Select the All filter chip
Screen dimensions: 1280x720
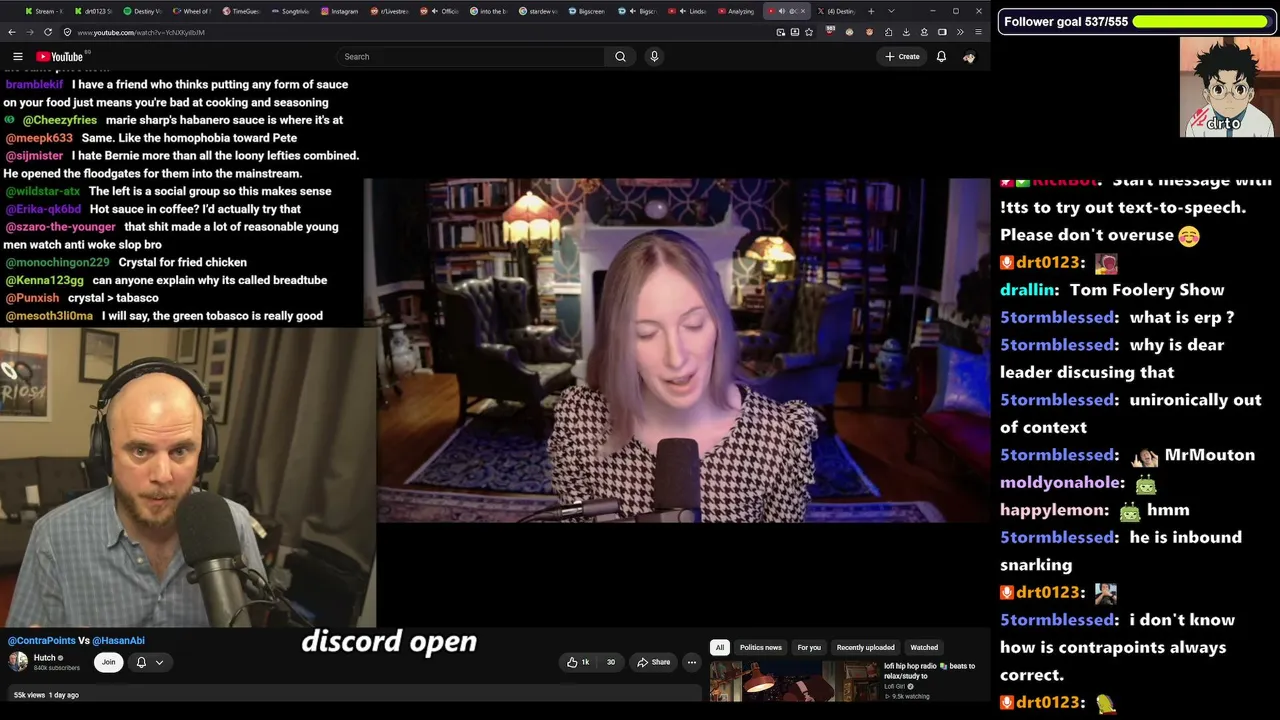click(719, 647)
